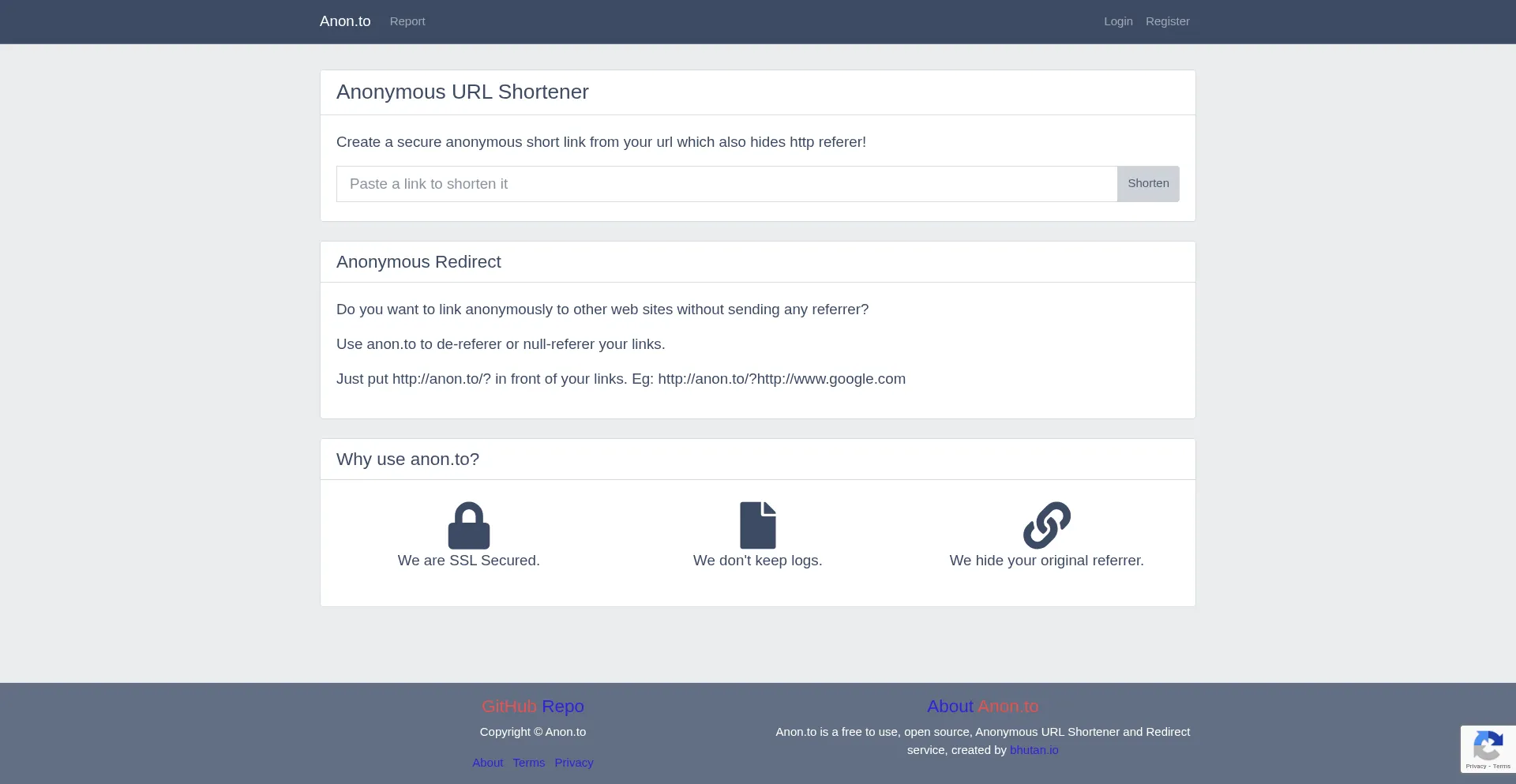Viewport: 1516px width, 784px height.
Task: Click the reCAPTCHA Privacy link
Action: [1476, 767]
